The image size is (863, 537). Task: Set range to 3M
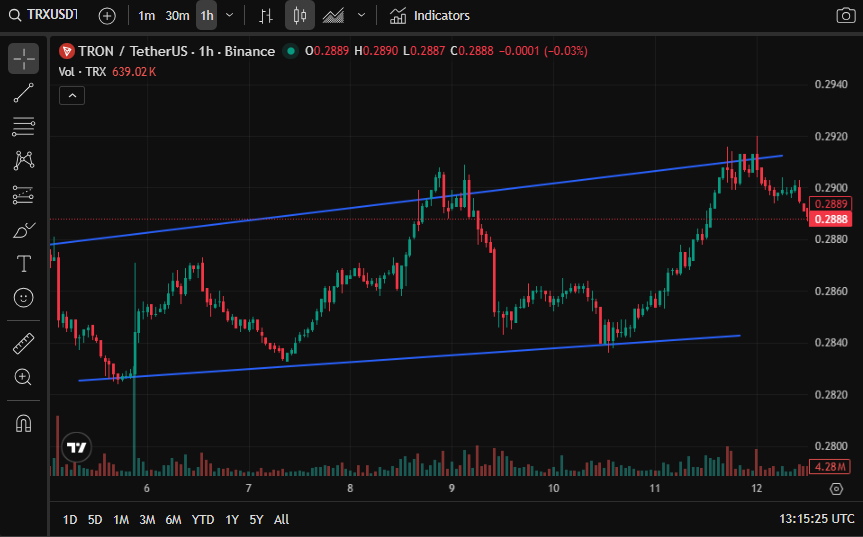pos(147,519)
